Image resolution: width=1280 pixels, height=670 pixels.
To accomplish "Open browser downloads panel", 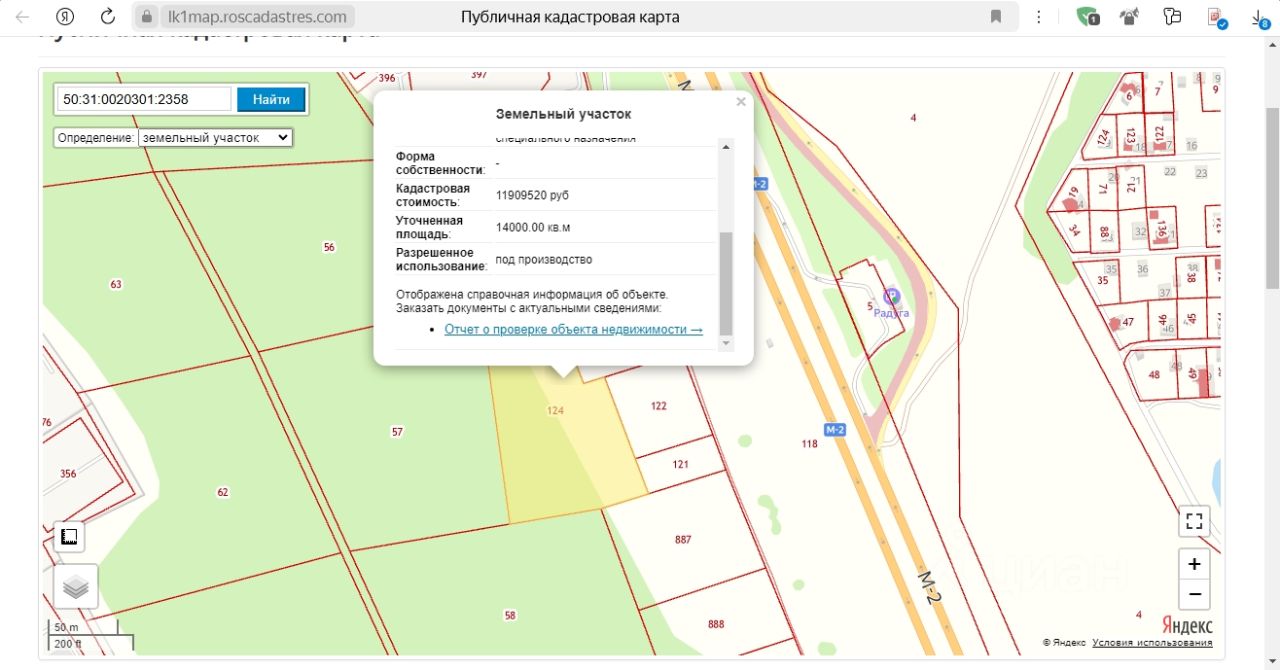I will click(x=1260, y=17).
